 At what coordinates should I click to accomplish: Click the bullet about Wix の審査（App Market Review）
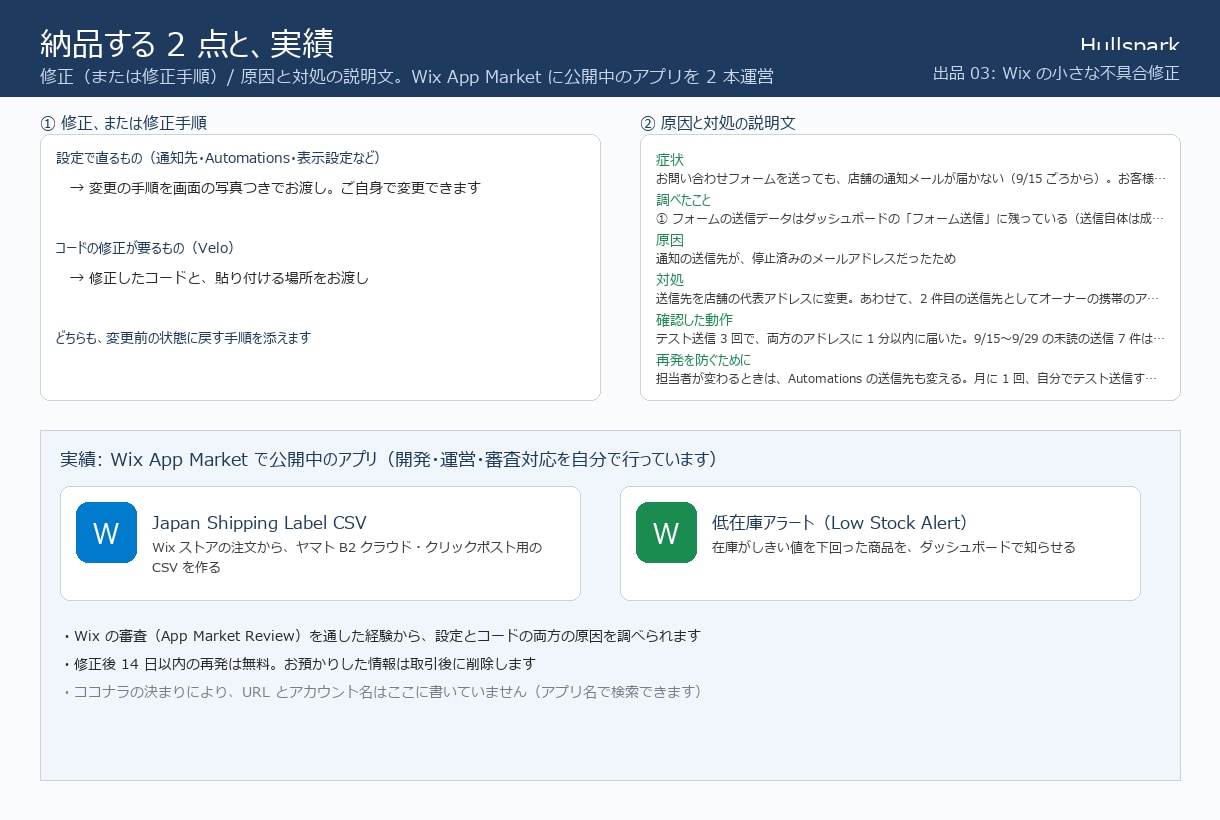click(380, 636)
